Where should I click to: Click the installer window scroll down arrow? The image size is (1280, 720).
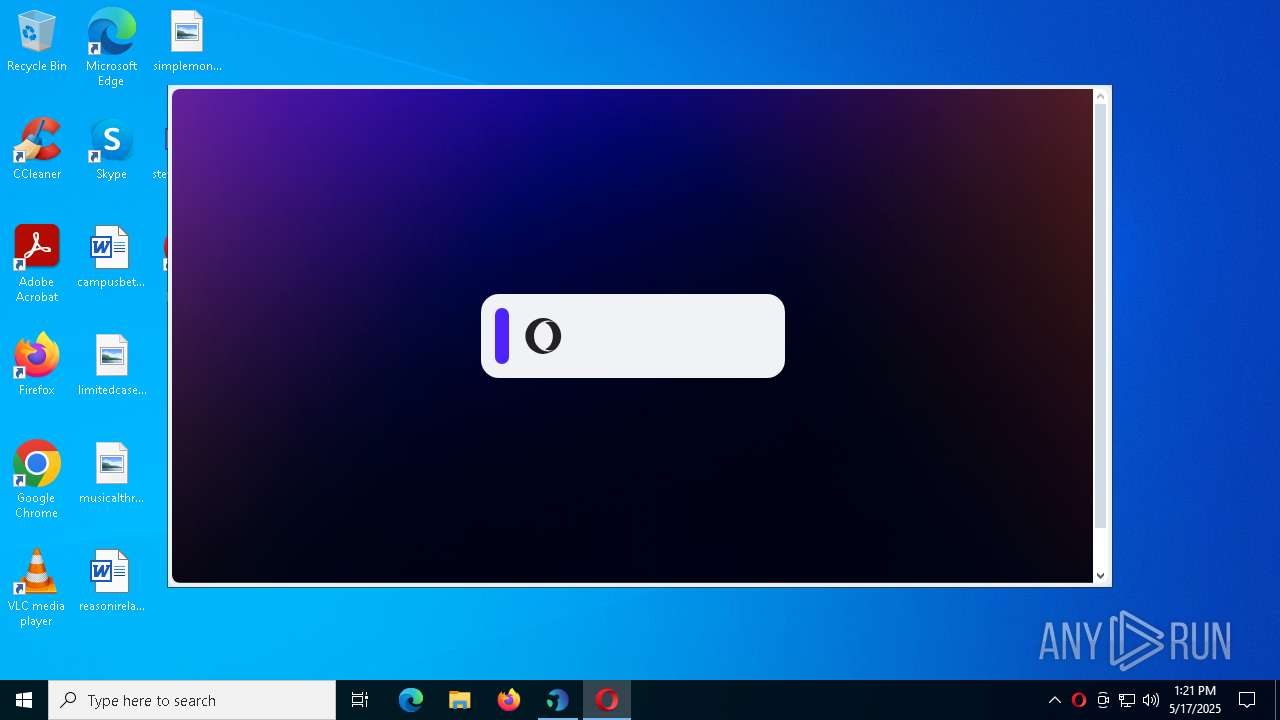coord(1100,575)
